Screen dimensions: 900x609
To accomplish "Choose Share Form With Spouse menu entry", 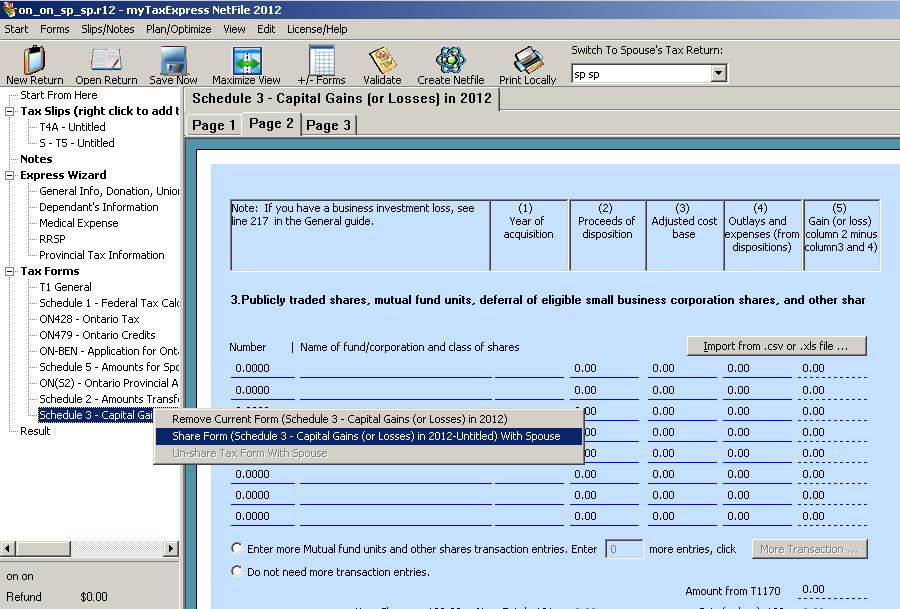I will click(x=368, y=436).
